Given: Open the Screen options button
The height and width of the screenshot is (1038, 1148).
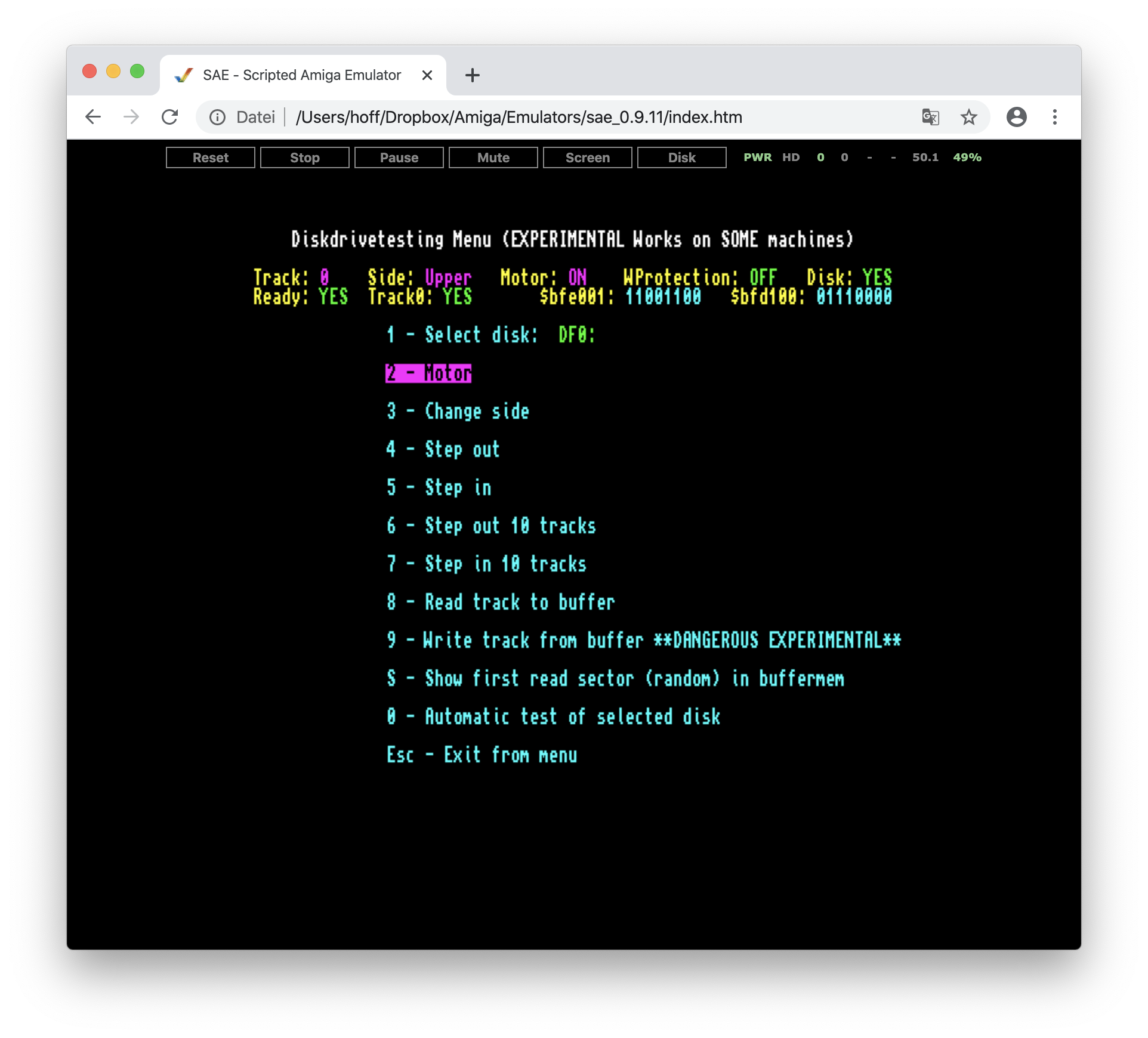Looking at the screenshot, I should tap(588, 157).
